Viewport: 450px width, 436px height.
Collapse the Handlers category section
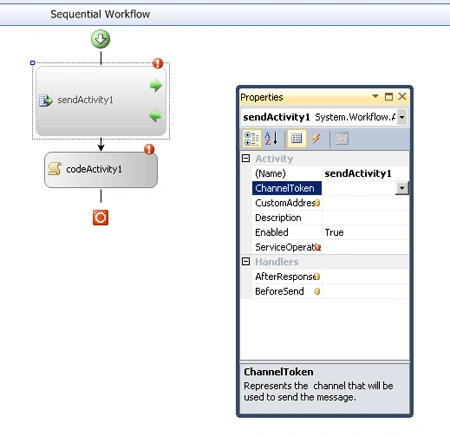pos(246,261)
